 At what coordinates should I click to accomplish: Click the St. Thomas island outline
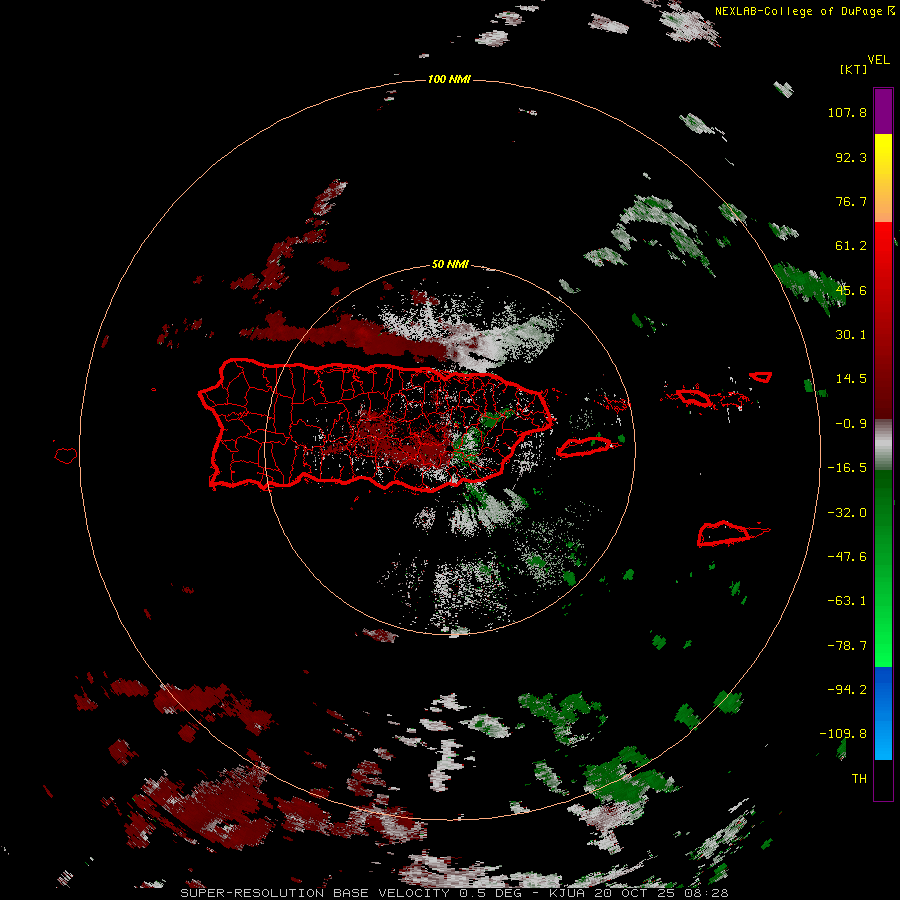pos(693,397)
